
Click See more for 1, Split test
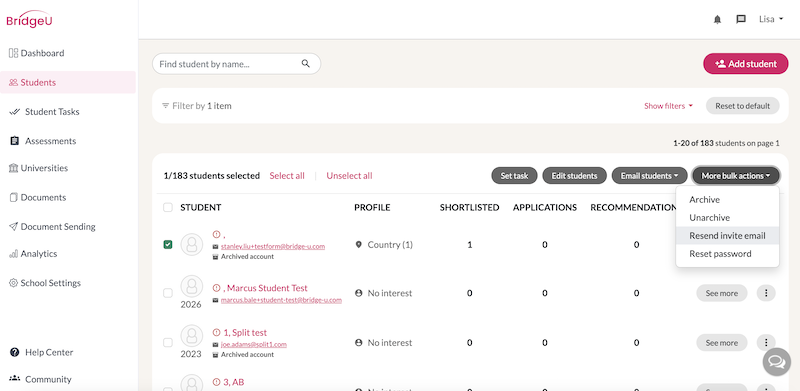pyautogui.click(x=721, y=343)
